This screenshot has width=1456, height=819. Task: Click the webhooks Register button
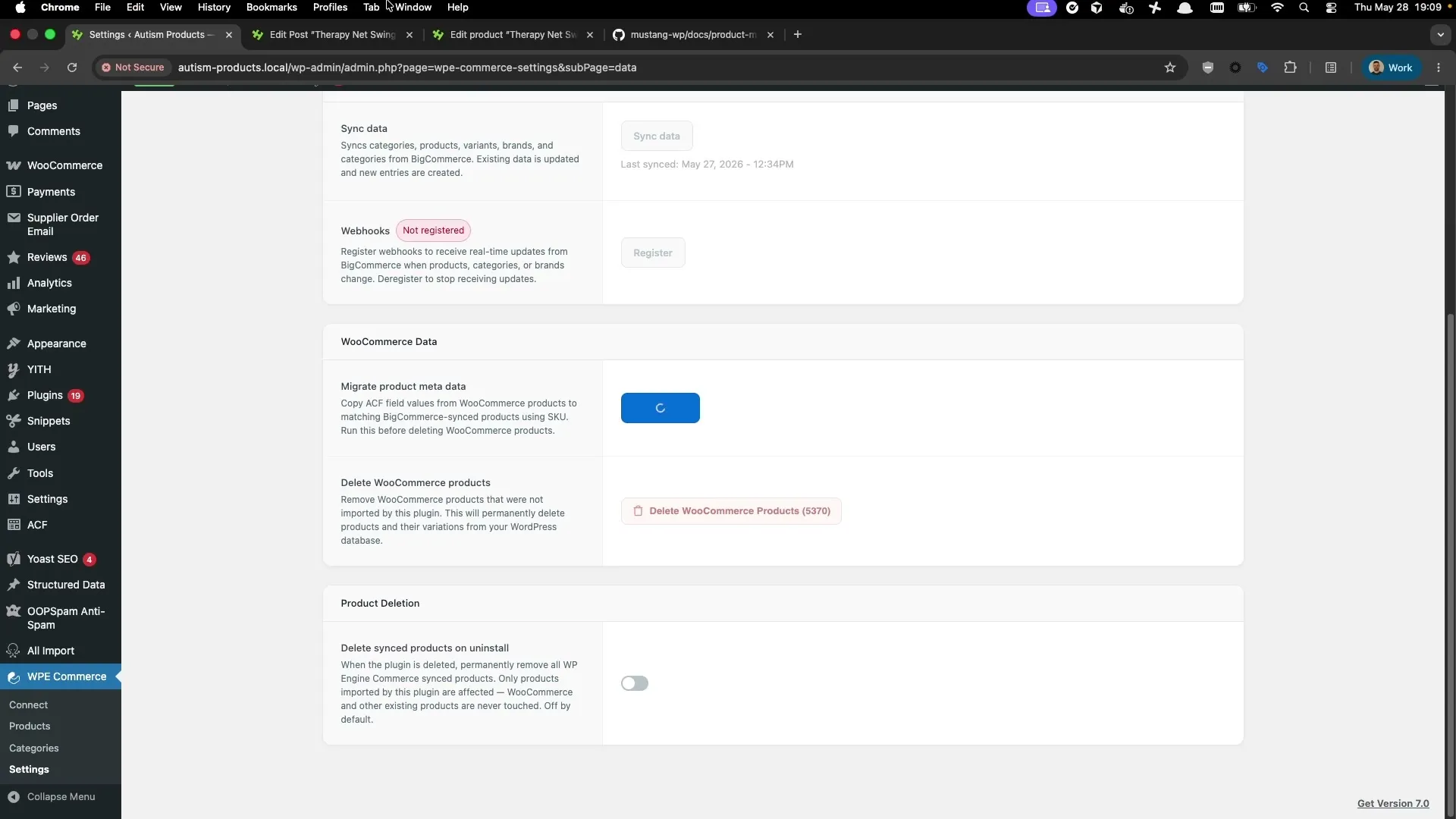pyautogui.click(x=653, y=253)
